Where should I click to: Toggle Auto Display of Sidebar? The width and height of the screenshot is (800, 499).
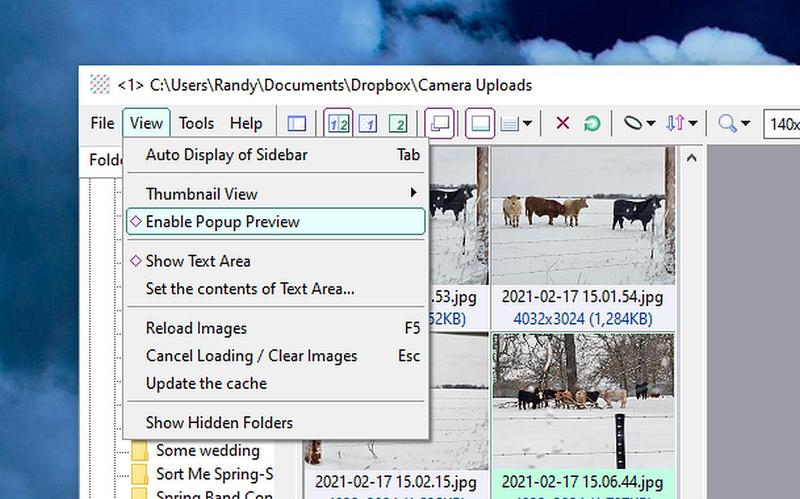tap(276, 155)
